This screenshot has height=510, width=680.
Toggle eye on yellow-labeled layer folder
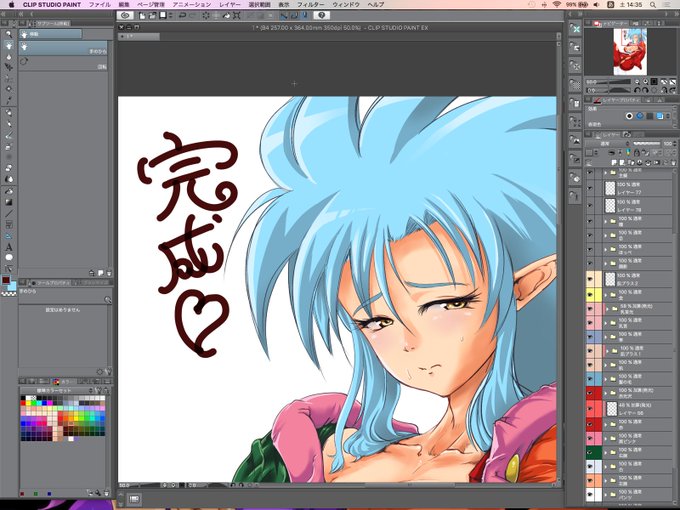coord(589,294)
